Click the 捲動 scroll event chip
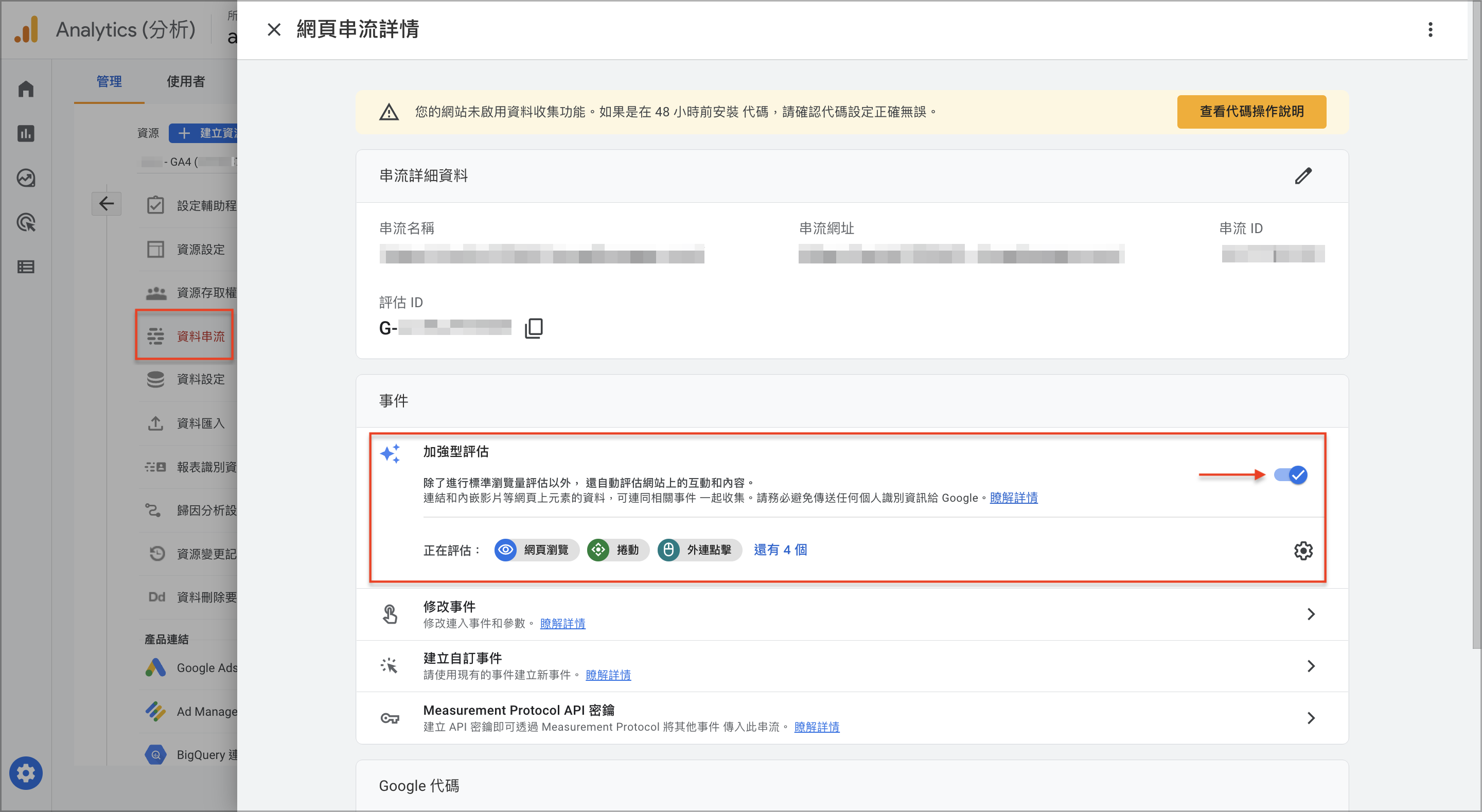Image resolution: width=1482 pixels, height=812 pixels. [617, 550]
